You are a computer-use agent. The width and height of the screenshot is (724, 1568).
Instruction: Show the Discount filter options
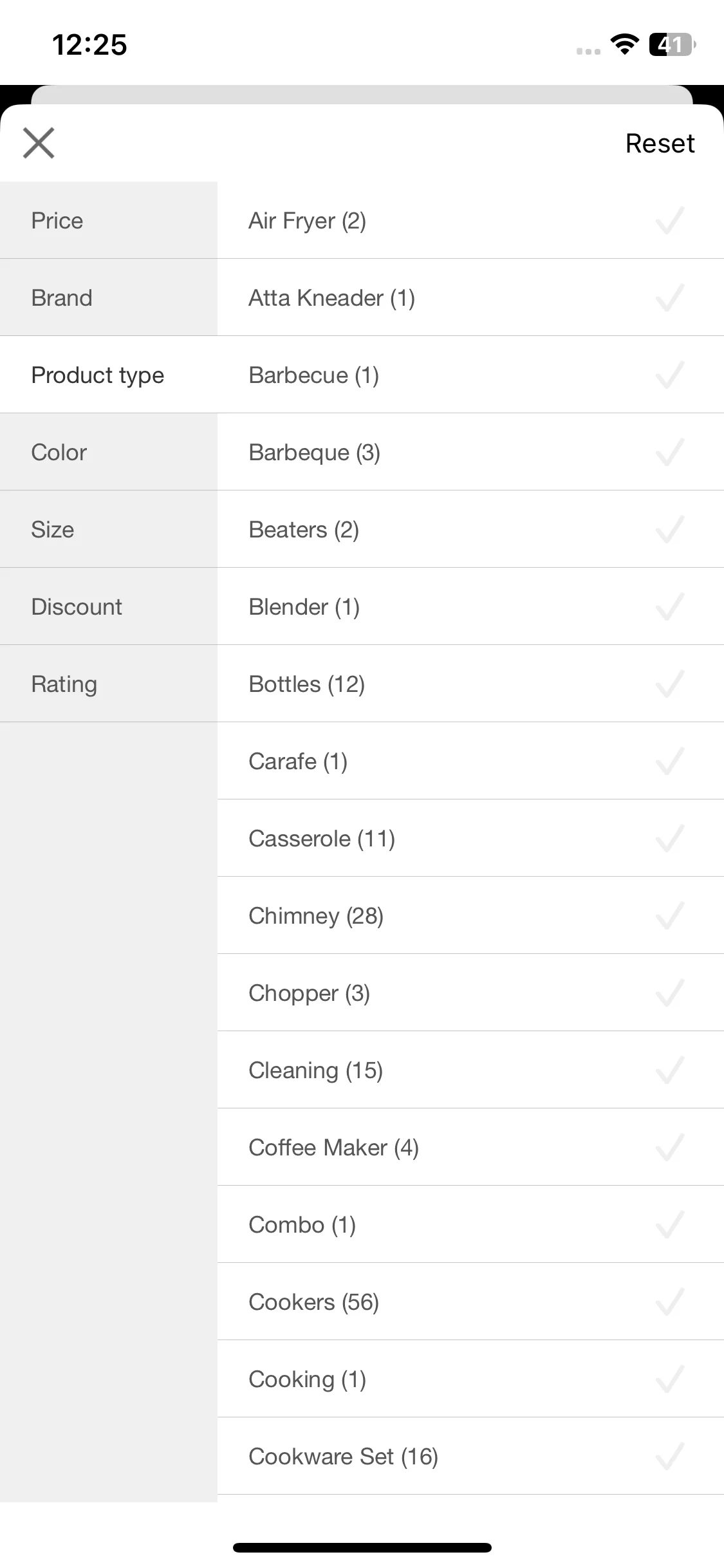[109, 606]
